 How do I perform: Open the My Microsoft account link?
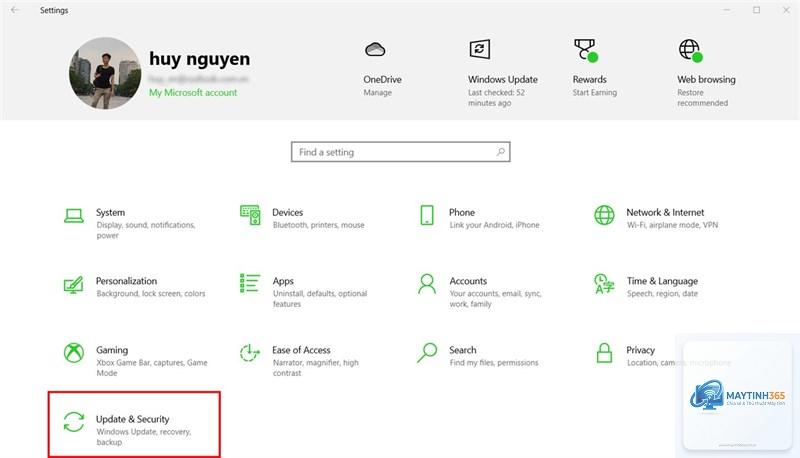pyautogui.click(x=193, y=92)
